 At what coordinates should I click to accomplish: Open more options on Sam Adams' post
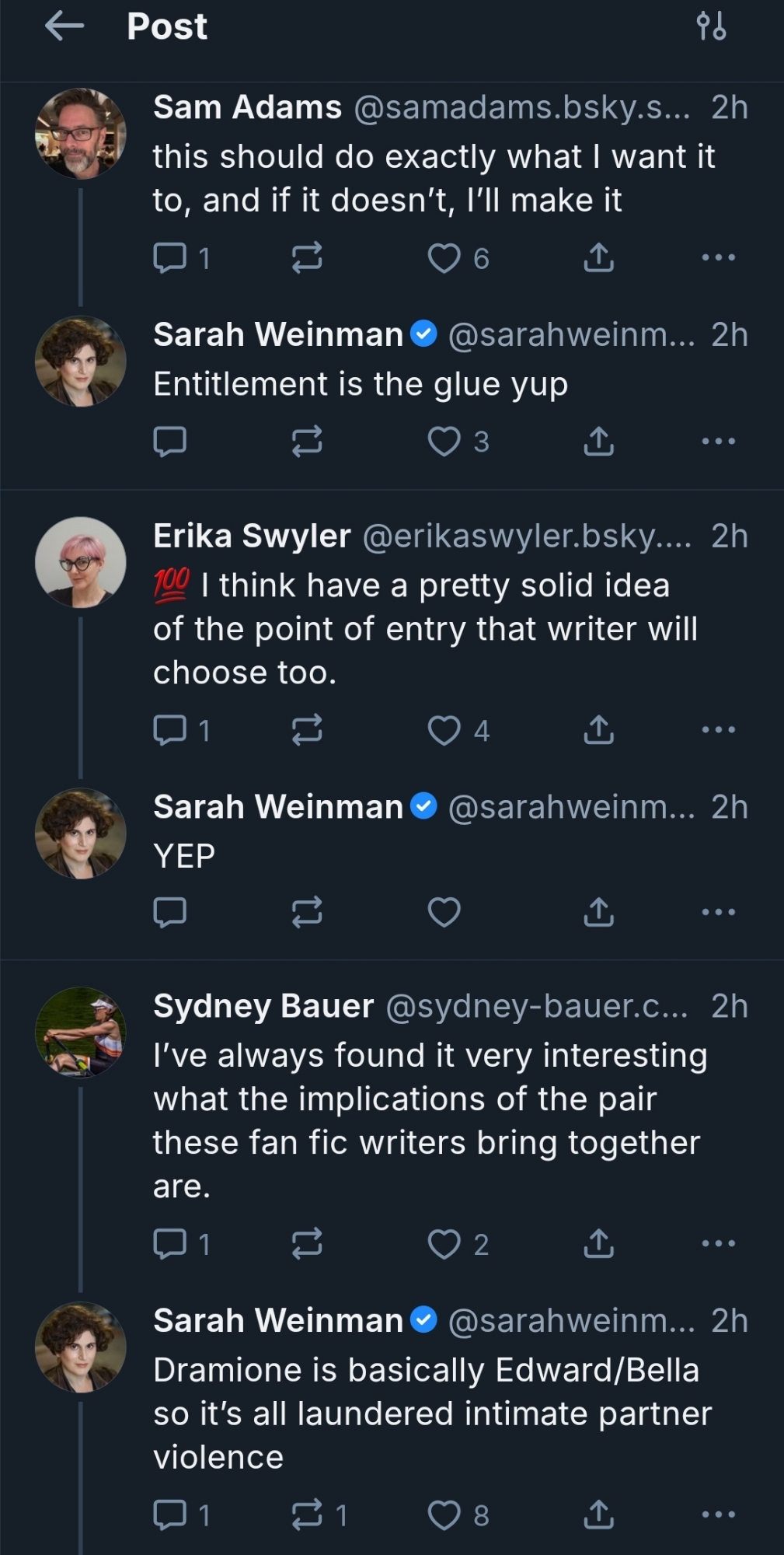pyautogui.click(x=718, y=257)
